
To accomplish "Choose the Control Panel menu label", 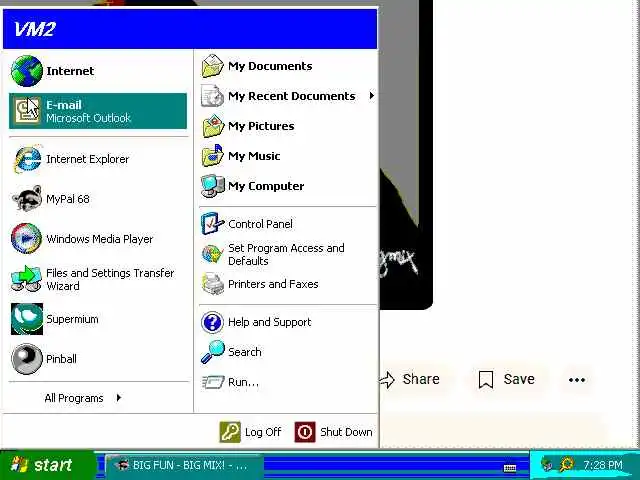I will 260,224.
